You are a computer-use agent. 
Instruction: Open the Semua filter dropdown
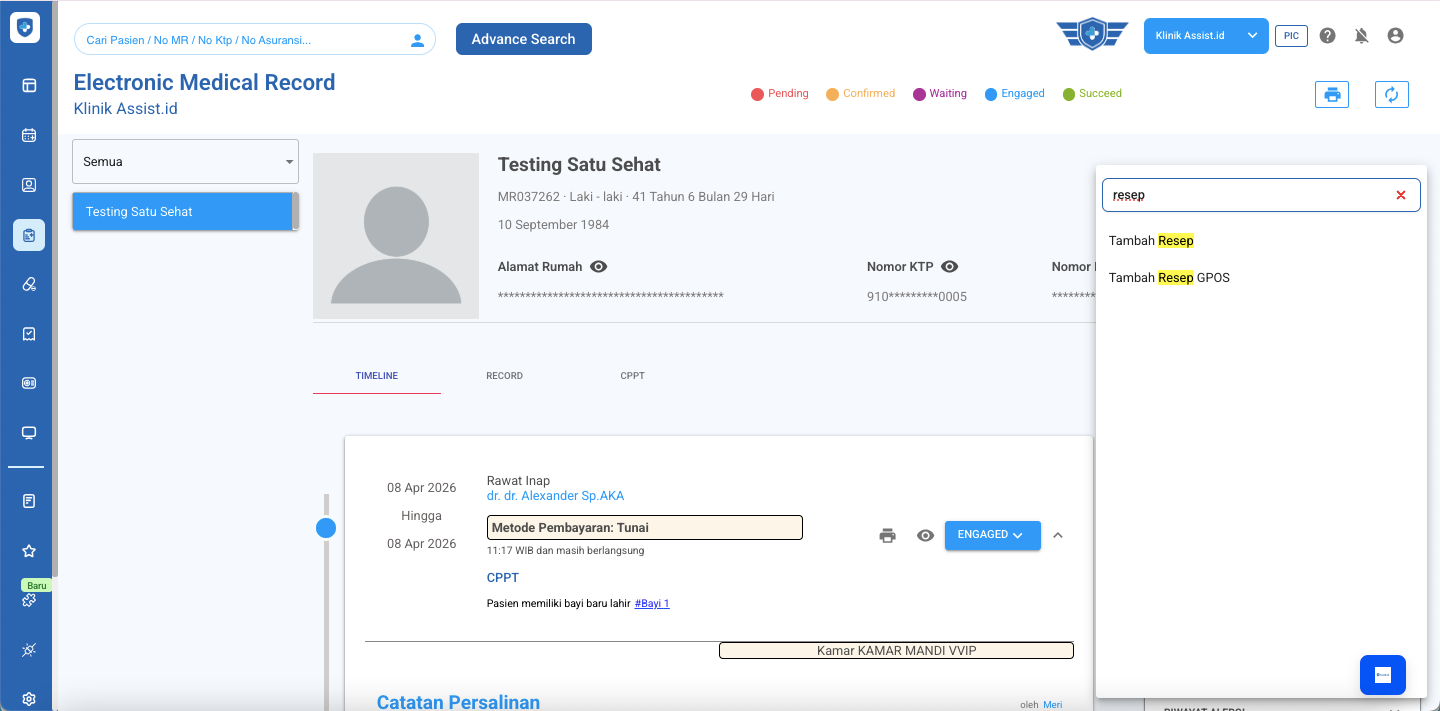pyautogui.click(x=185, y=161)
